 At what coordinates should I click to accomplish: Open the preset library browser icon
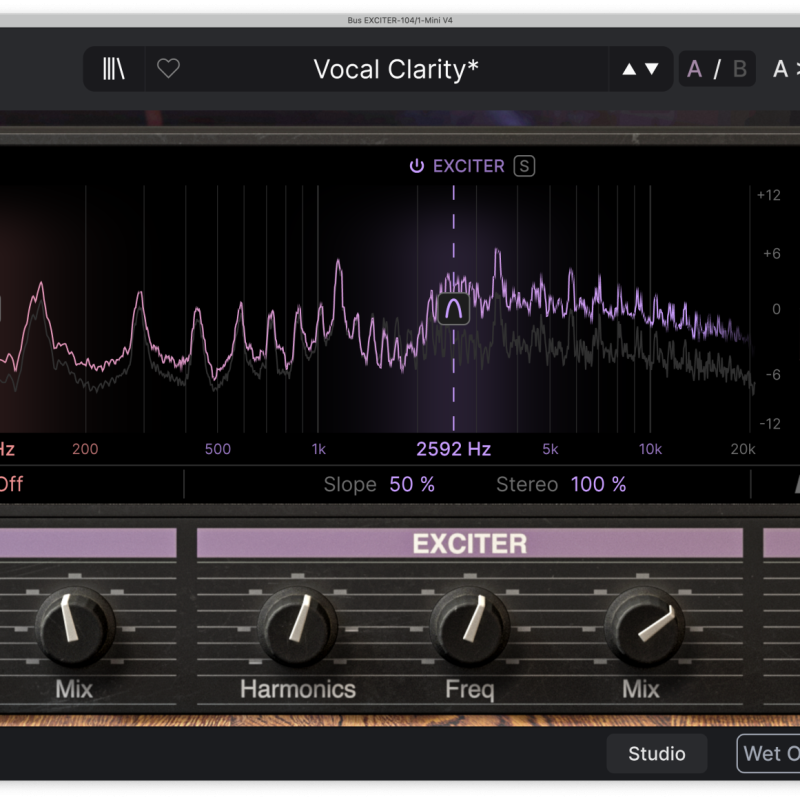tap(113, 68)
